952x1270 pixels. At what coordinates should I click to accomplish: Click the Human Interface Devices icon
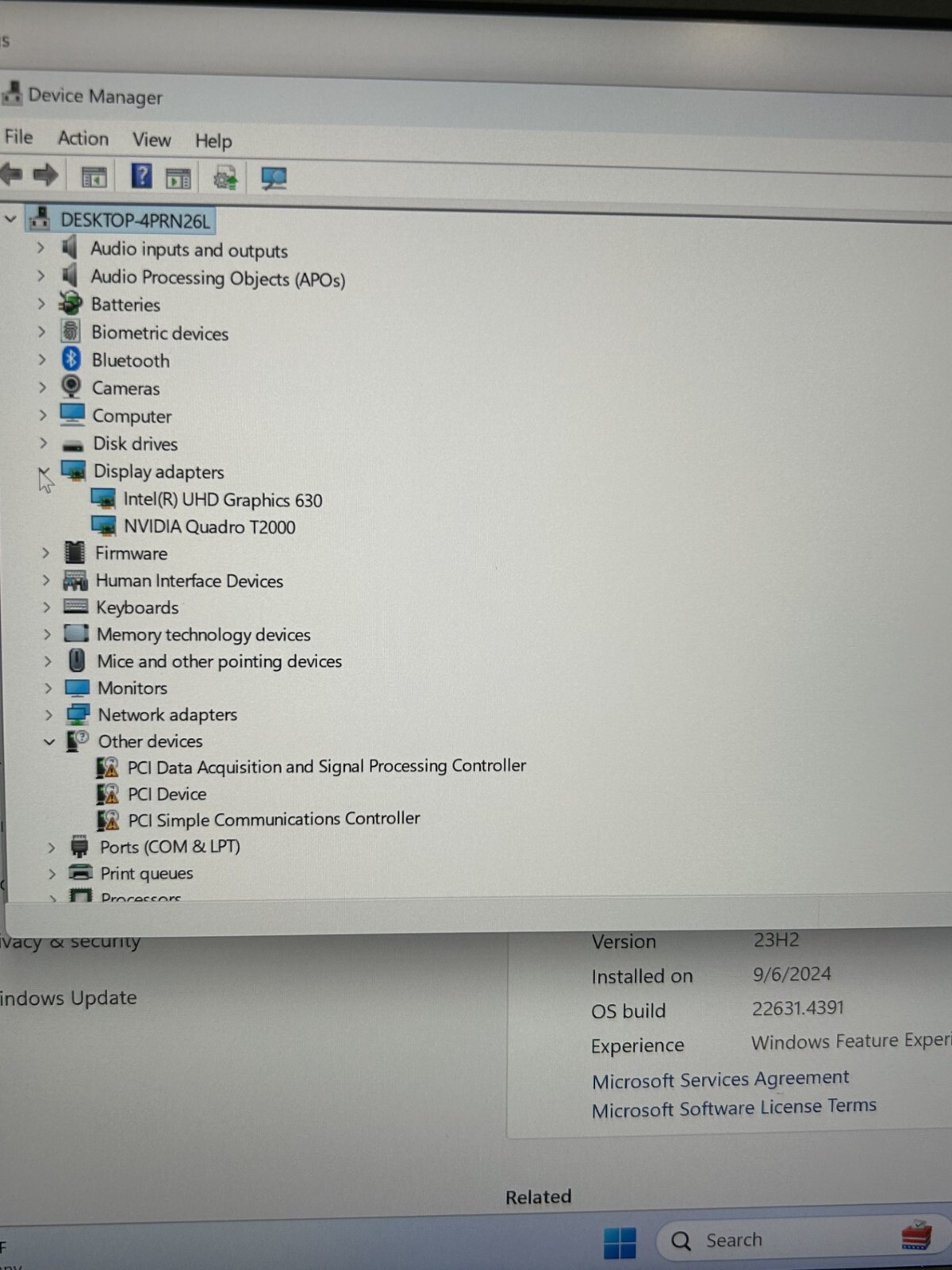pyautogui.click(x=75, y=581)
